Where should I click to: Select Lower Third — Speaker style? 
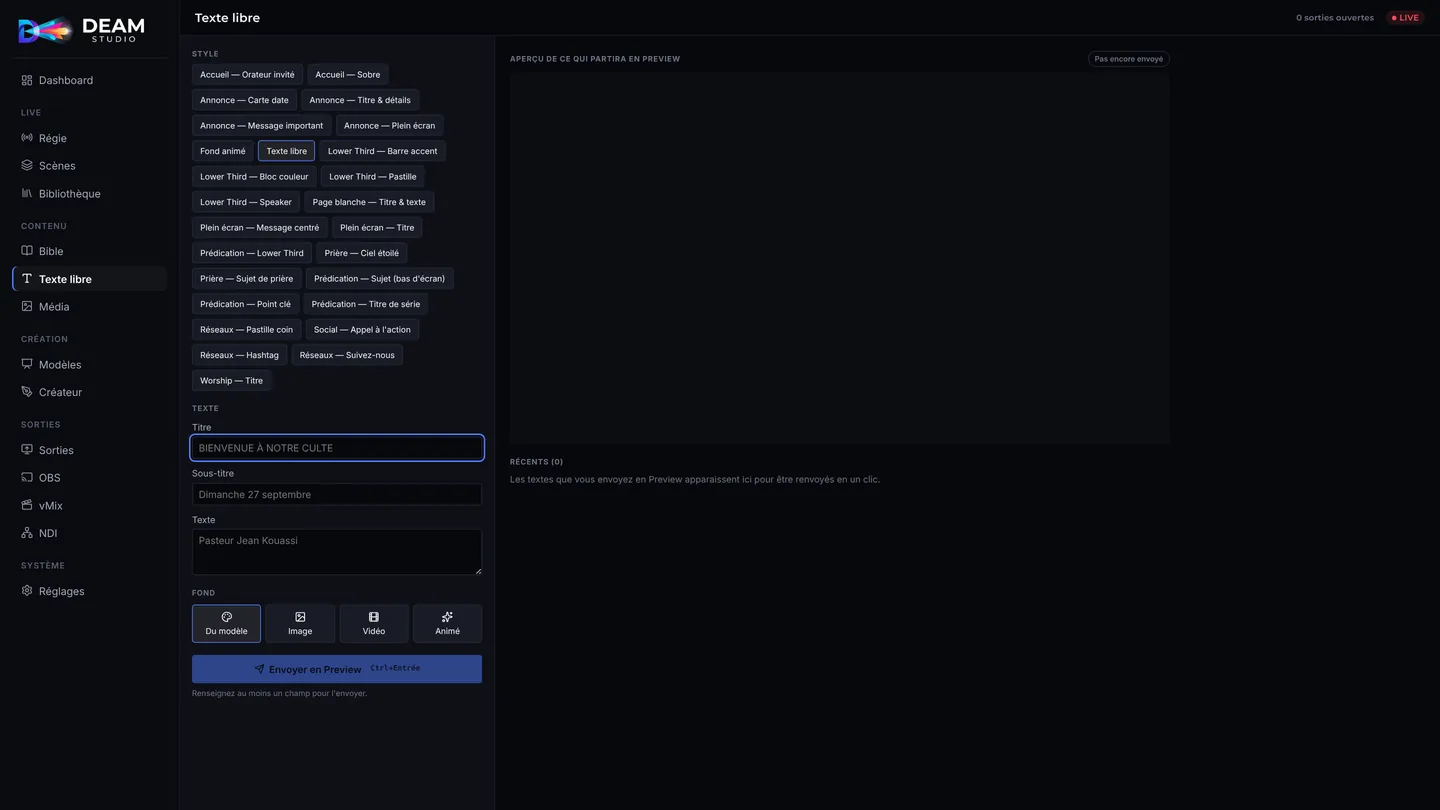[246, 202]
